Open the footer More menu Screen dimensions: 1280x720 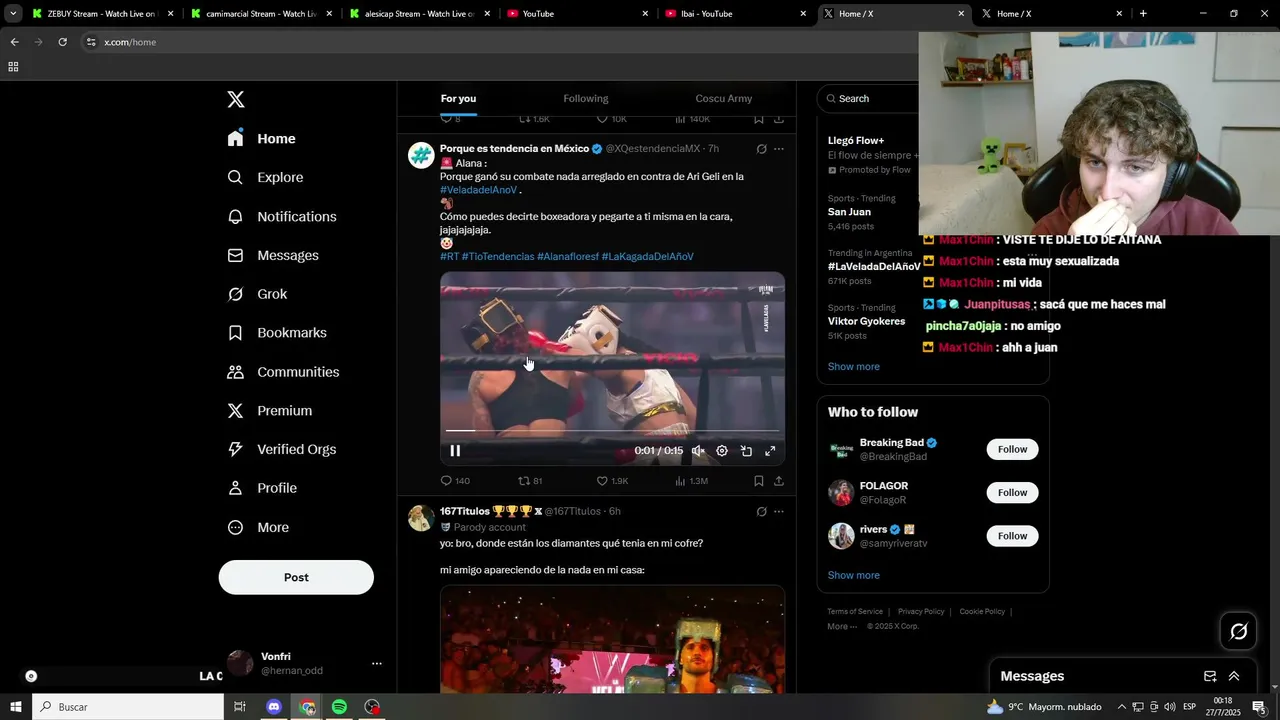click(842, 626)
